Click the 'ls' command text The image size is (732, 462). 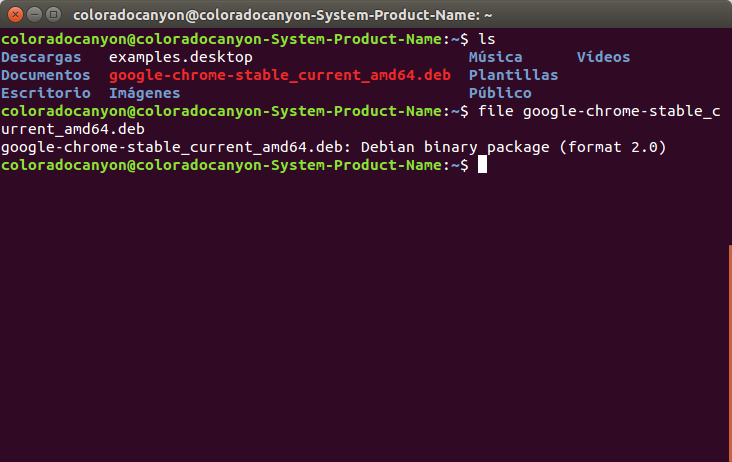[486, 39]
